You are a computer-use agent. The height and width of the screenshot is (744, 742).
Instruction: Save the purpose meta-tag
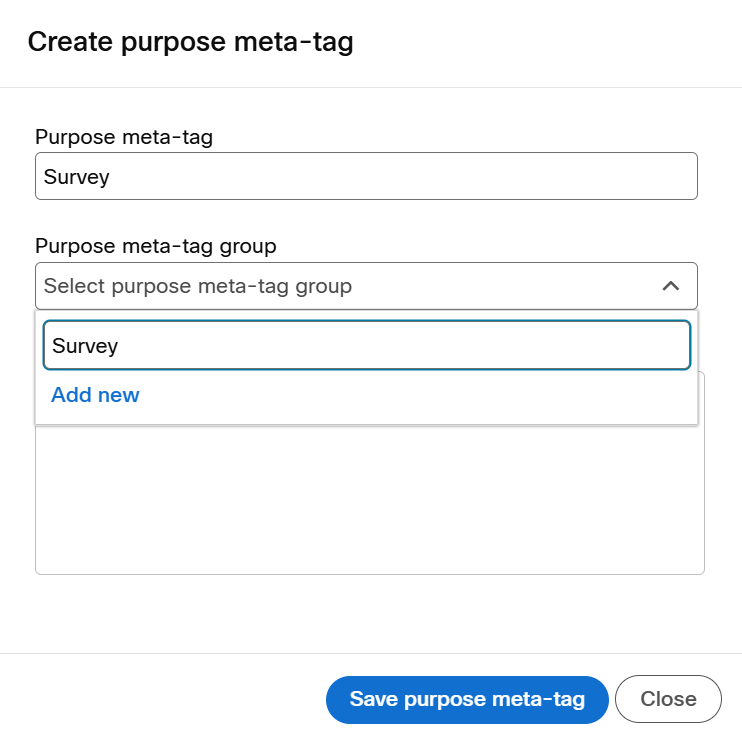(x=467, y=699)
